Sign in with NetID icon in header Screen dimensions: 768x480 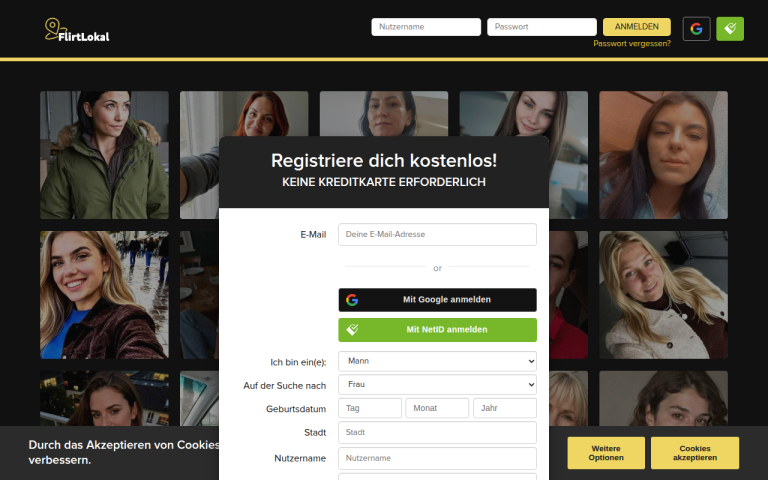(x=730, y=29)
